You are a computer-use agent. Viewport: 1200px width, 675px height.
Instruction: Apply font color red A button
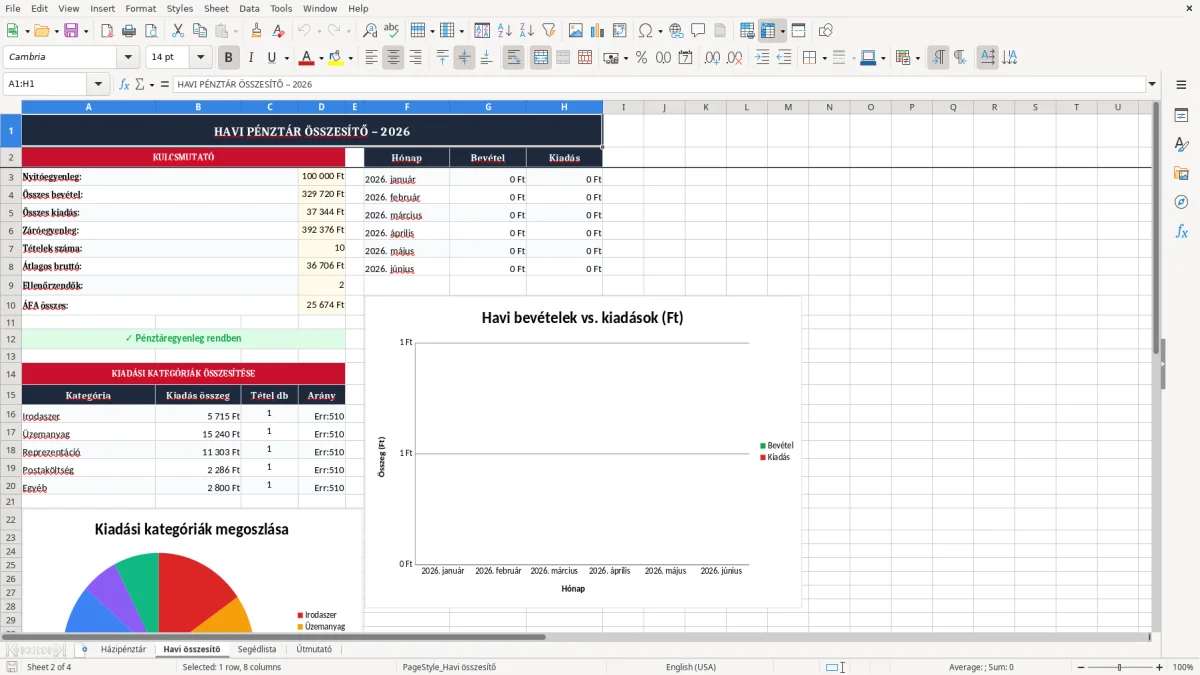coord(306,58)
